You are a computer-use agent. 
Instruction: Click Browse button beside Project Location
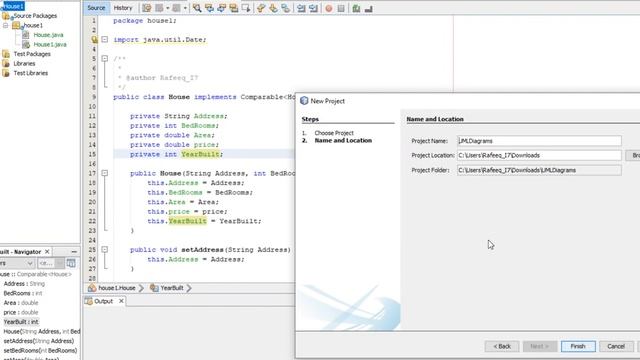tap(633, 156)
